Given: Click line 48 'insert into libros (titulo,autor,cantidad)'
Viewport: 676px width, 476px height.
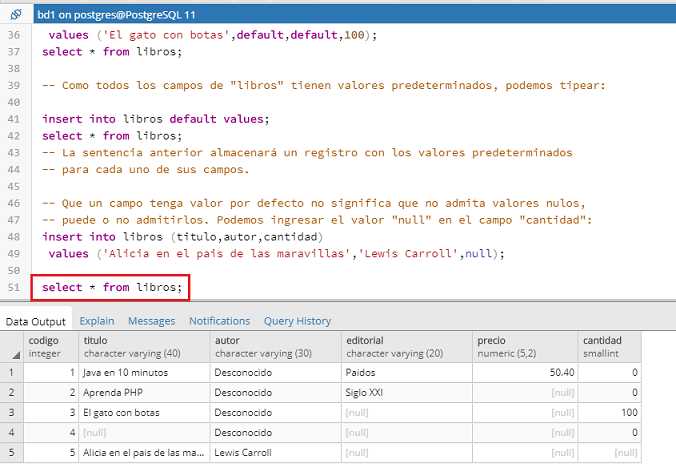Looking at the screenshot, I should pyautogui.click(x=183, y=237).
